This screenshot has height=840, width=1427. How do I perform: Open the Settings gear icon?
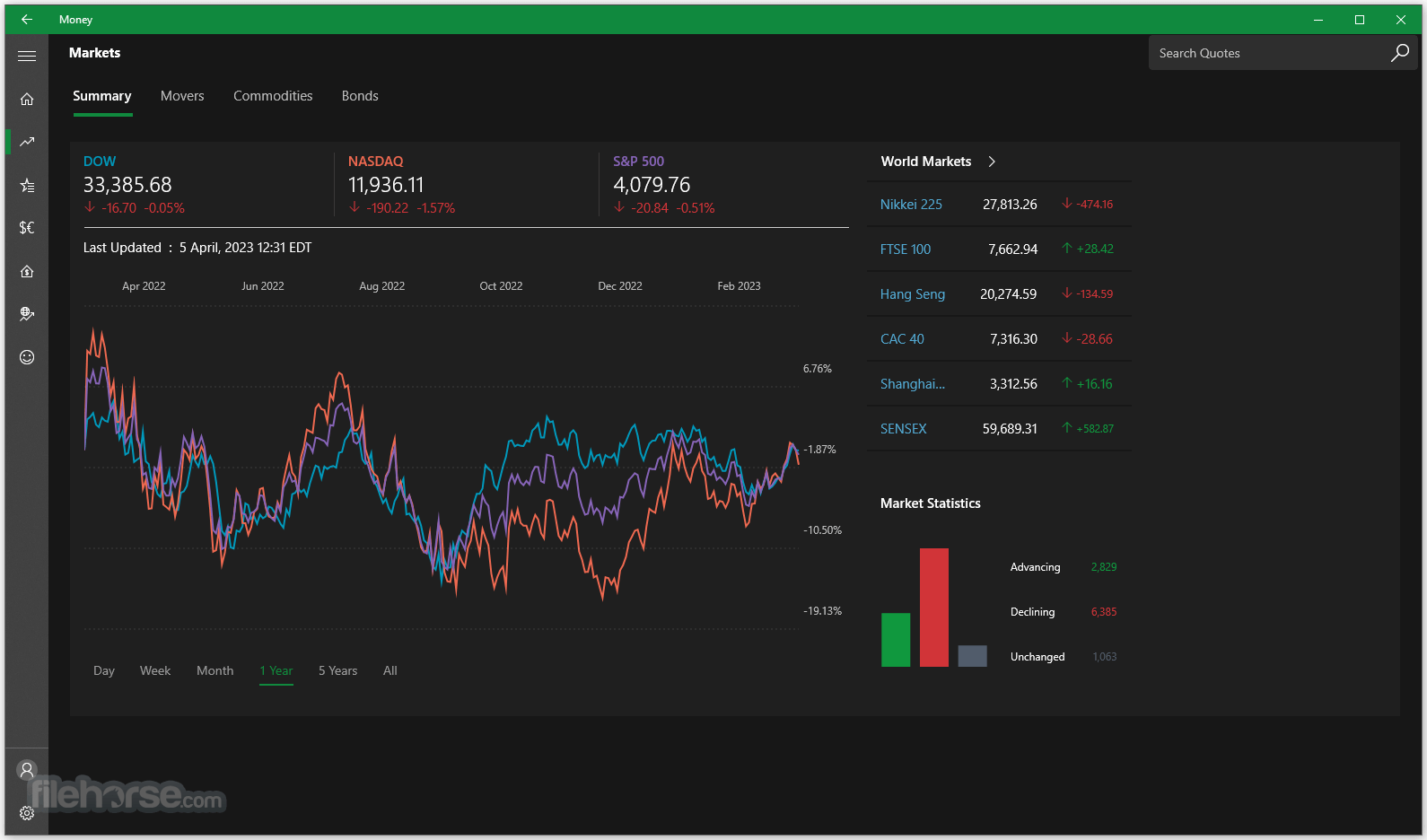(27, 813)
